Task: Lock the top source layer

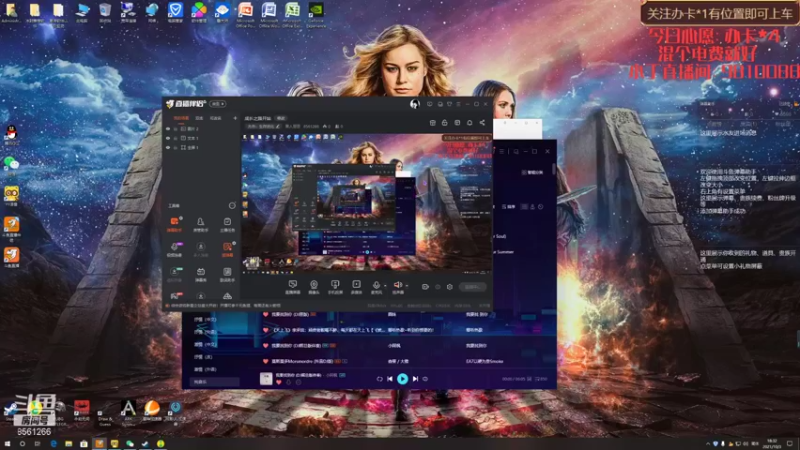Action: 176,129
